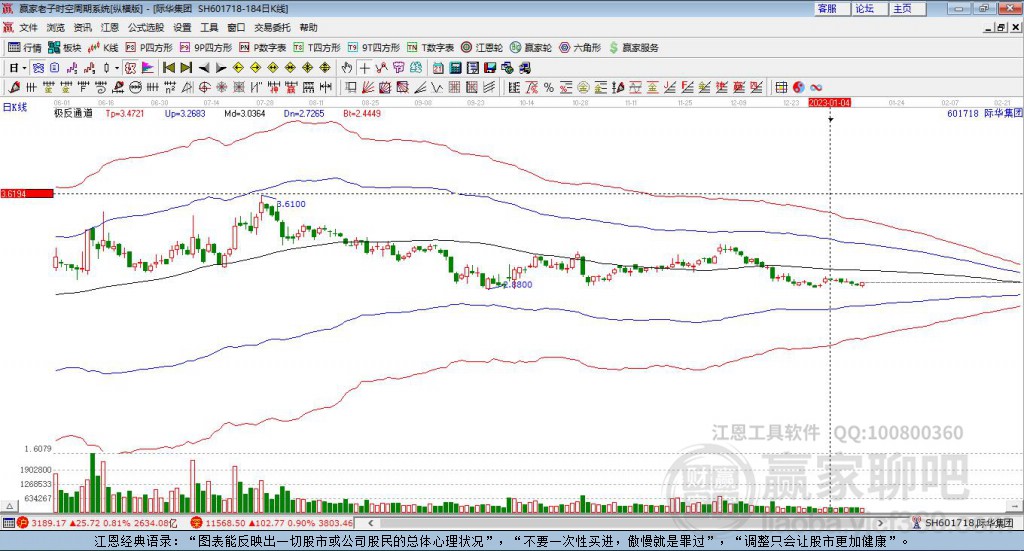Open the 赢家轮 wheel tool

531,48
